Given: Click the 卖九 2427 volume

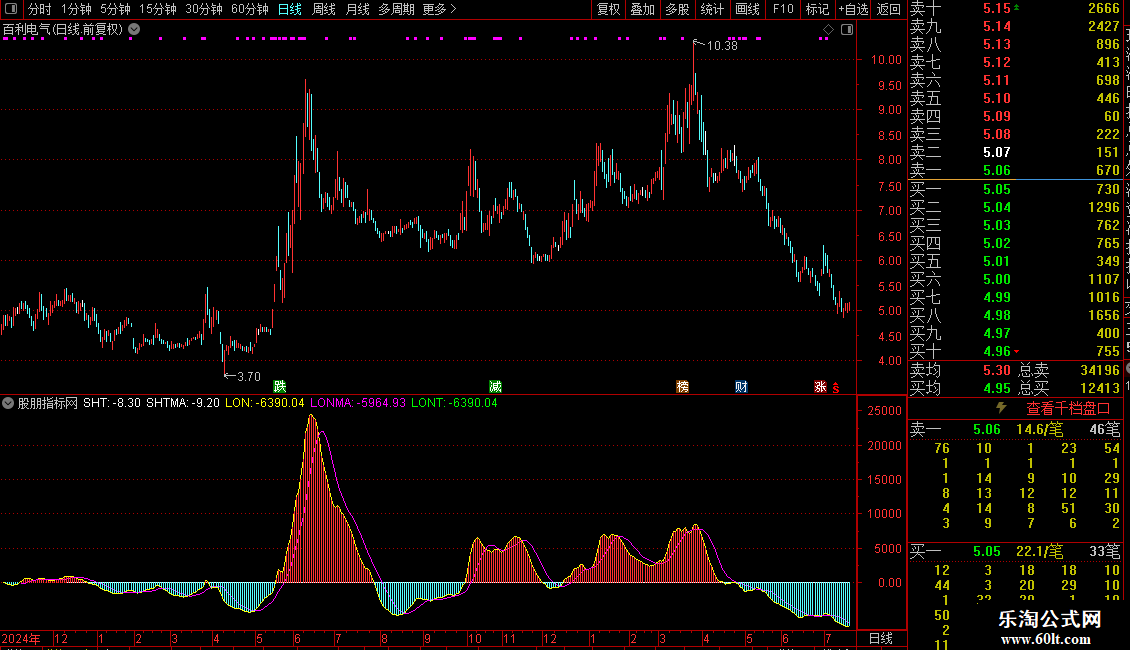Looking at the screenshot, I should (x=1103, y=26).
